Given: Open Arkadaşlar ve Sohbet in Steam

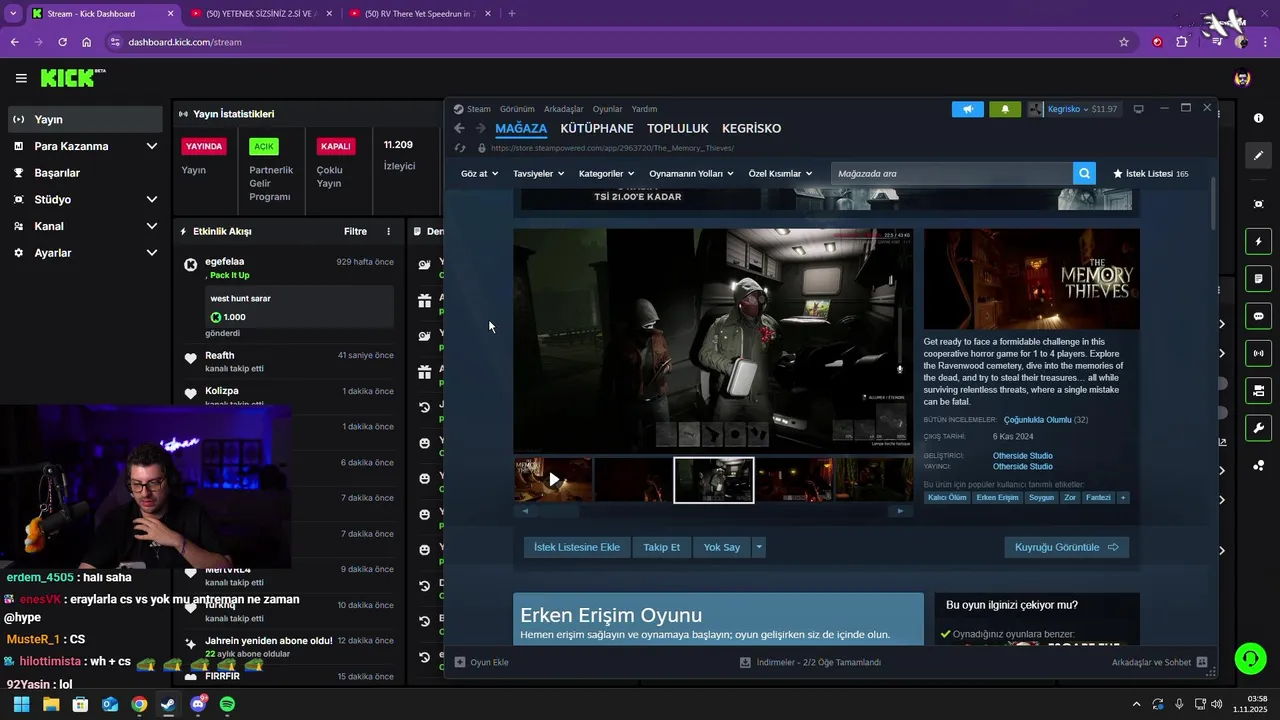Looking at the screenshot, I should point(1159,662).
